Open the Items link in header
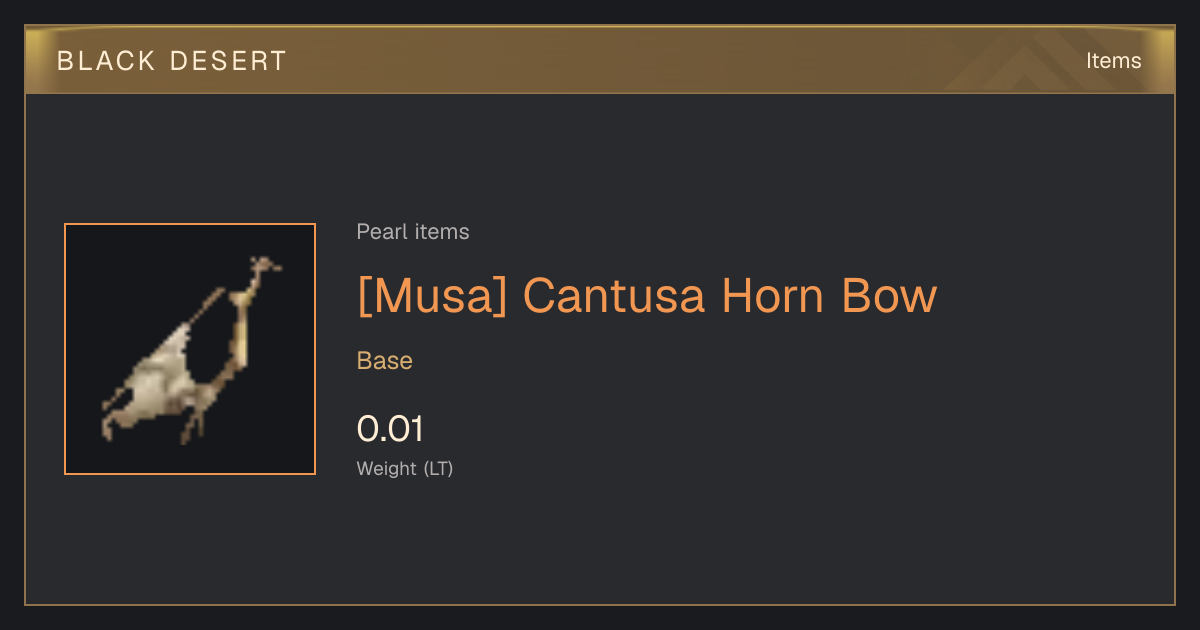This screenshot has width=1200, height=630. pyautogui.click(x=1113, y=61)
